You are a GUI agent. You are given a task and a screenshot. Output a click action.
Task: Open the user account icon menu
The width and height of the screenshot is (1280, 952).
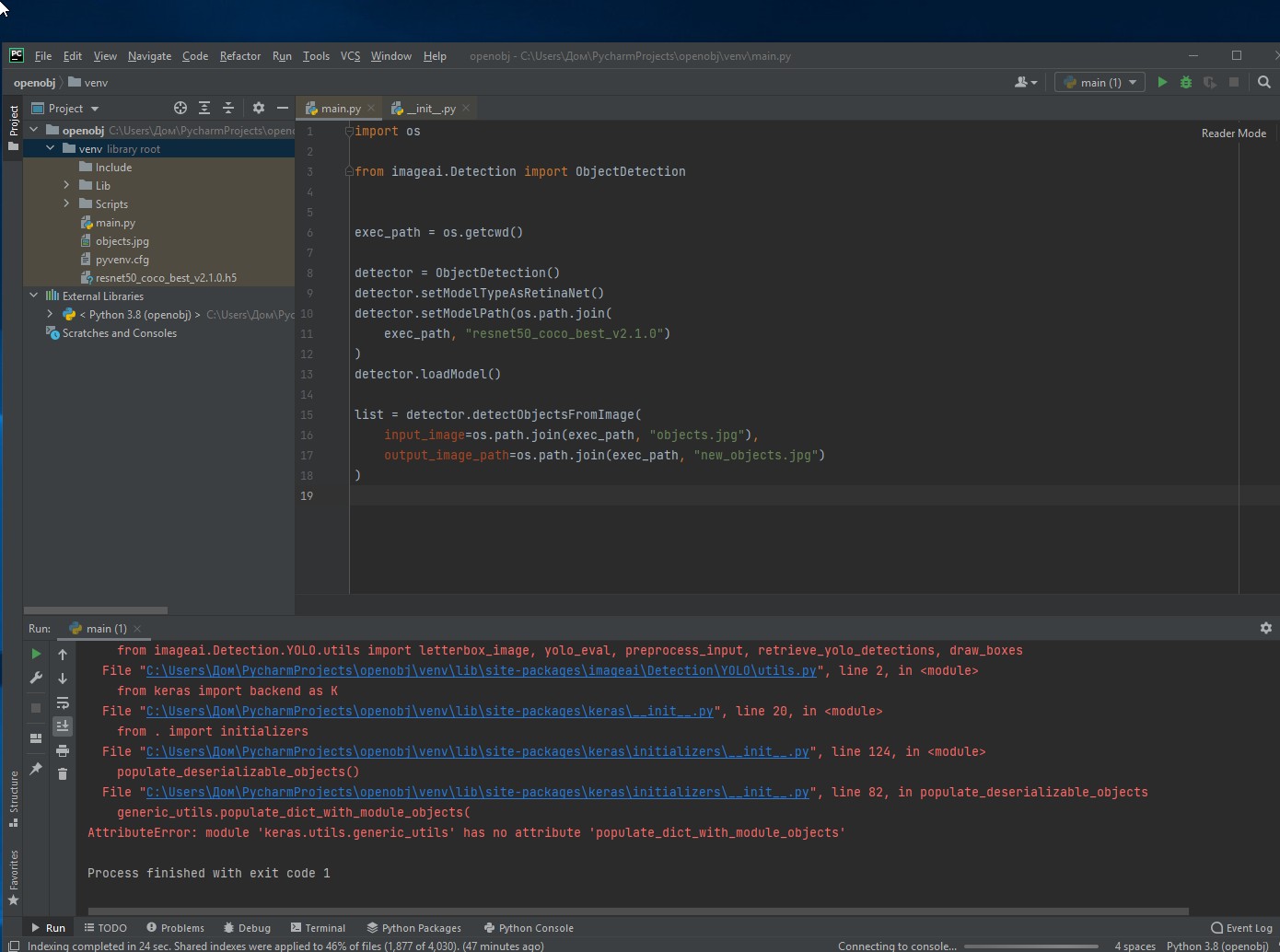1025,82
